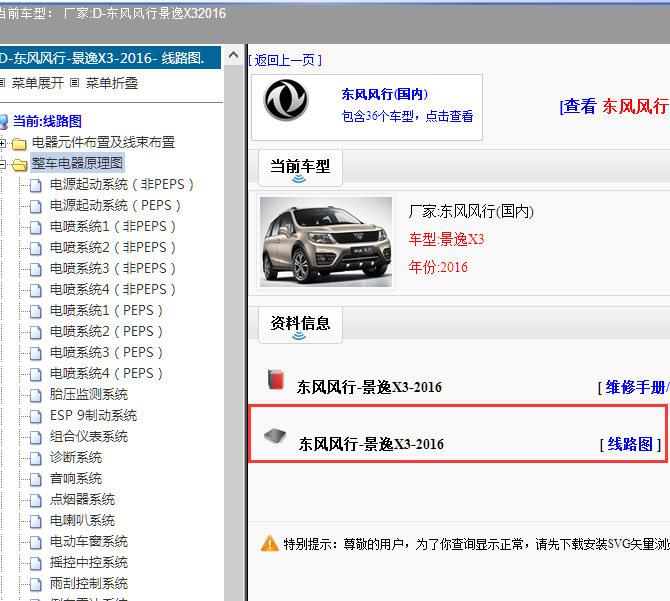Select the 整车电器原理图 folder label
This screenshot has width=670, height=601.
(77, 163)
